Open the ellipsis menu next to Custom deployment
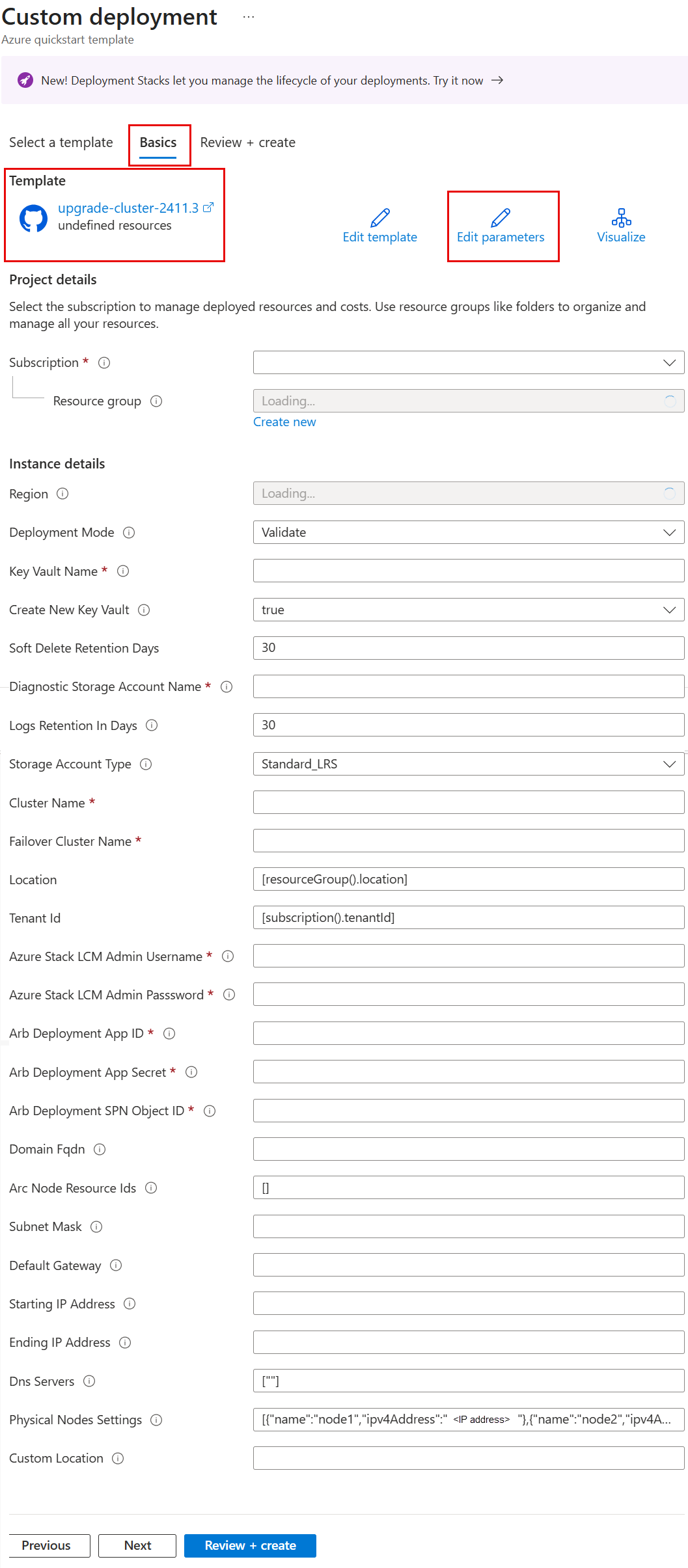 click(249, 17)
